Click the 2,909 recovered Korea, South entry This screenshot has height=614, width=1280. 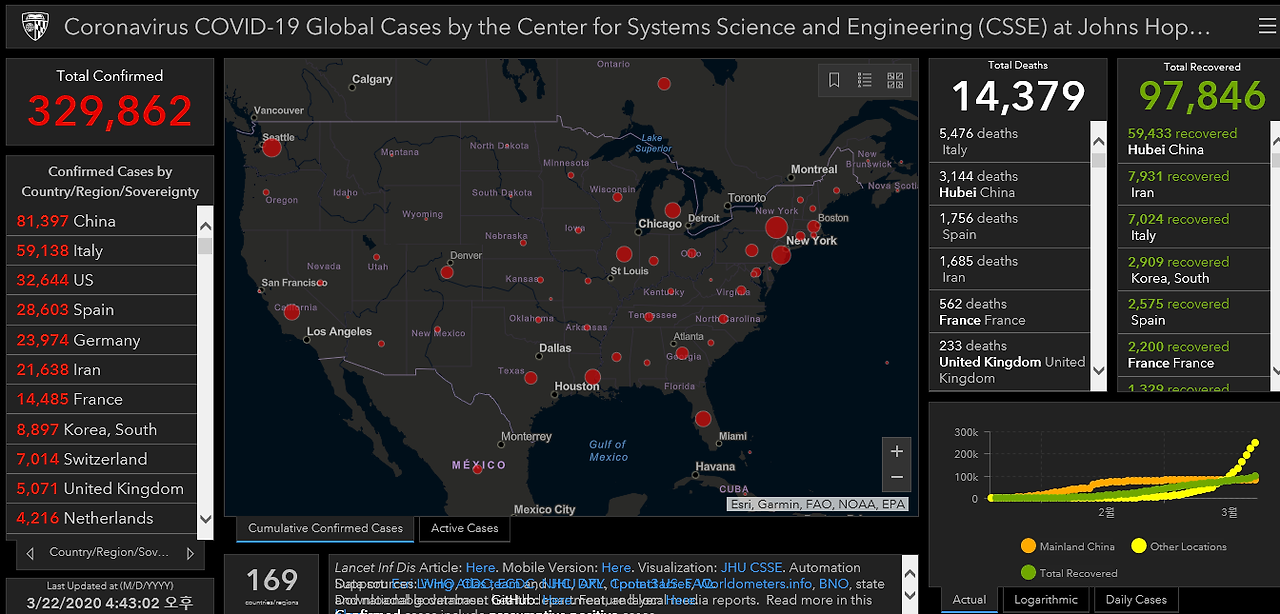click(x=1194, y=270)
